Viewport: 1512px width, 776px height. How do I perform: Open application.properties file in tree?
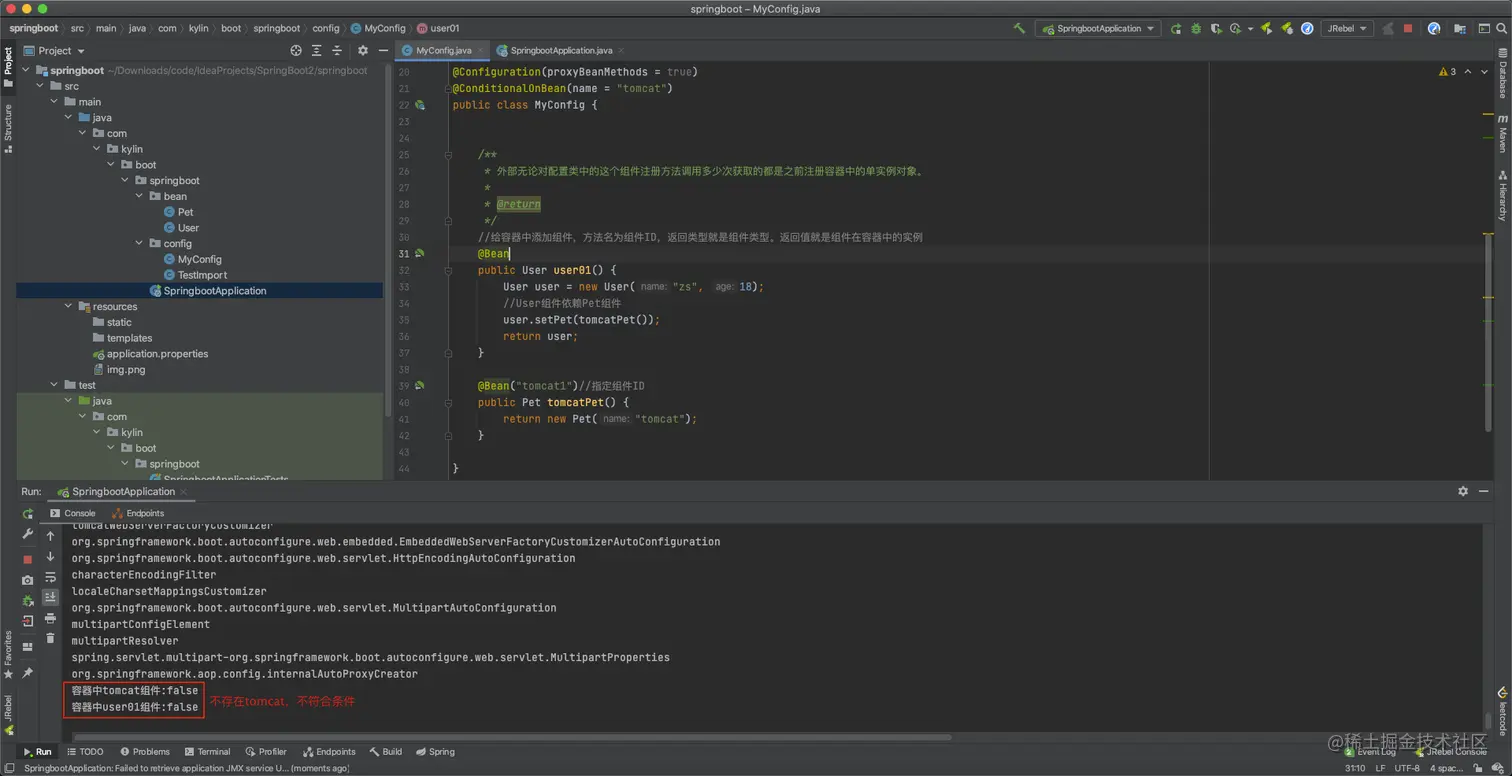[150, 354]
